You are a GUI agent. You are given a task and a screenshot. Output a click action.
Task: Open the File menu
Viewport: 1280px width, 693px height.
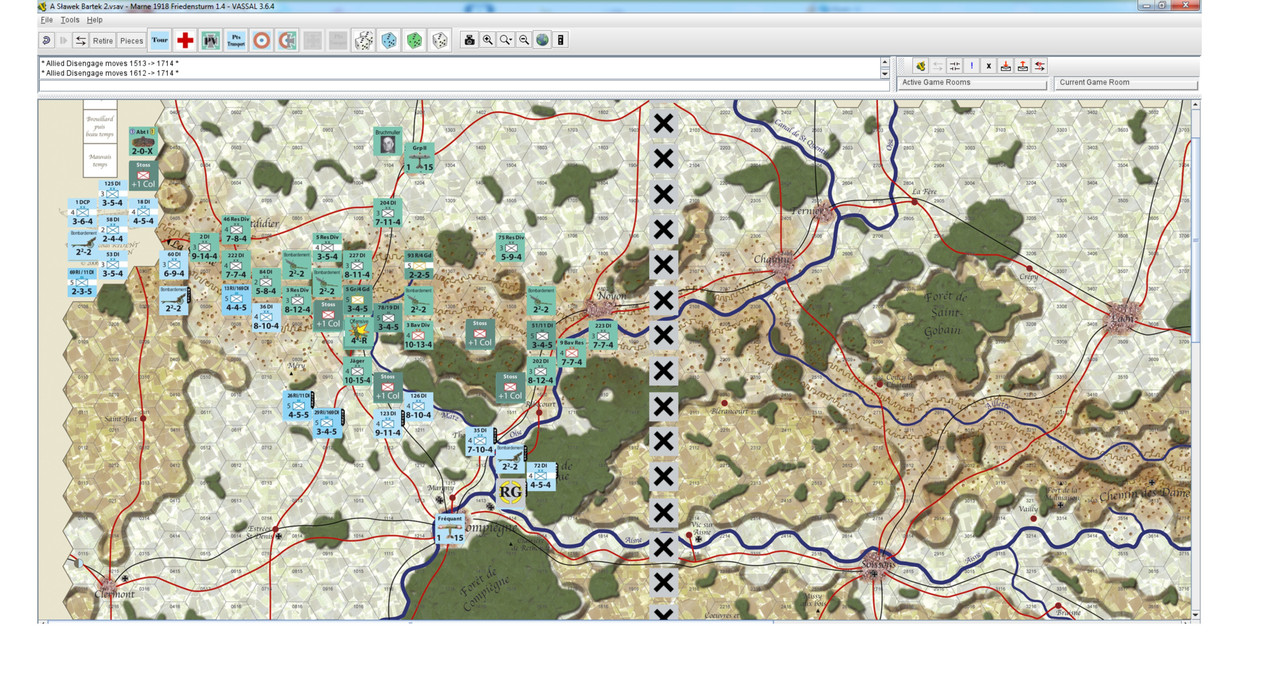point(46,20)
